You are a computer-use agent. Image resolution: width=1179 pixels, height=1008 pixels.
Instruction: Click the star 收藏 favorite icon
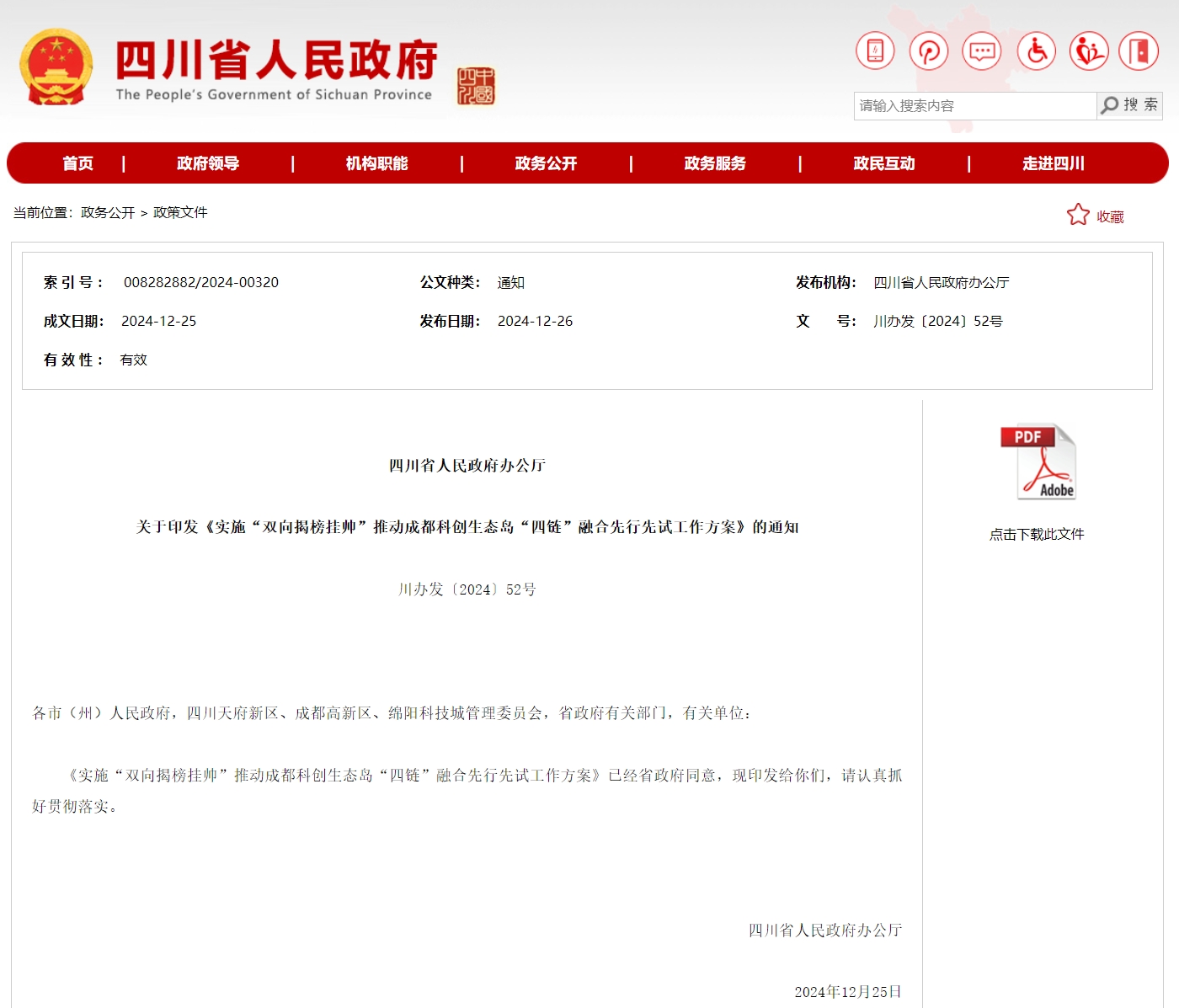click(x=1078, y=216)
